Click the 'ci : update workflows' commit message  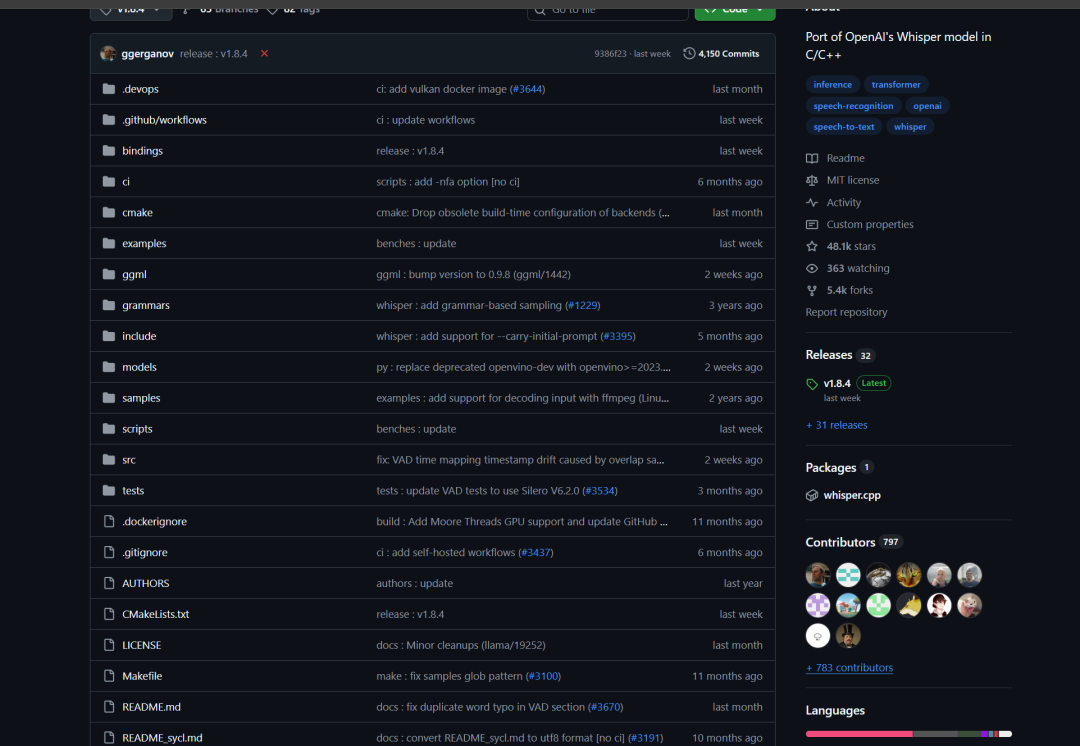(425, 120)
